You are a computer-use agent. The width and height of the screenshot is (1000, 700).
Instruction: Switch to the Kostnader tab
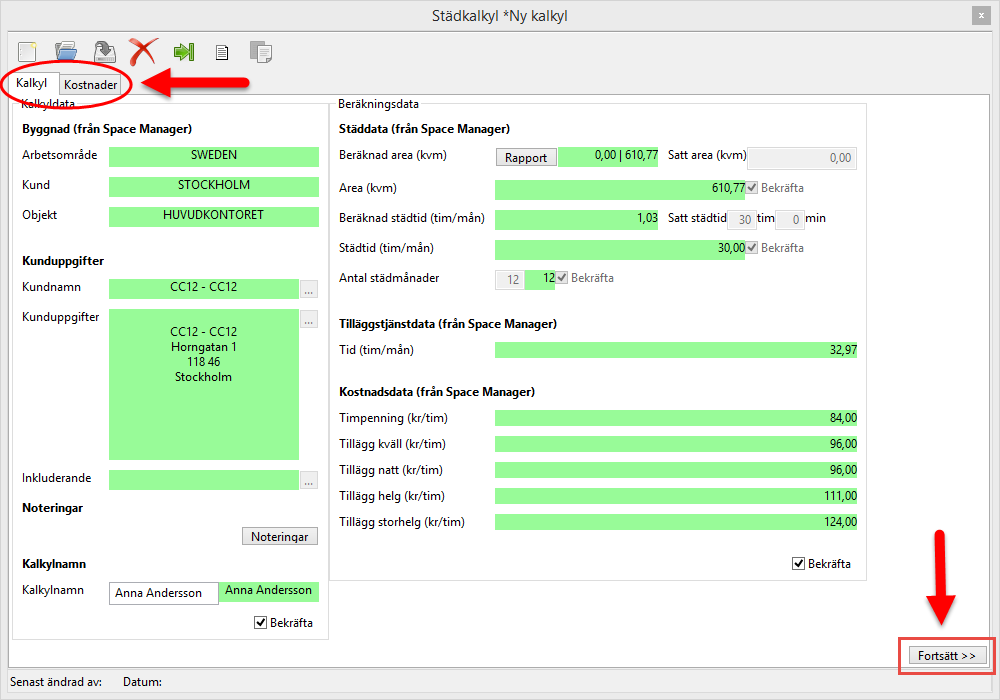tap(91, 85)
